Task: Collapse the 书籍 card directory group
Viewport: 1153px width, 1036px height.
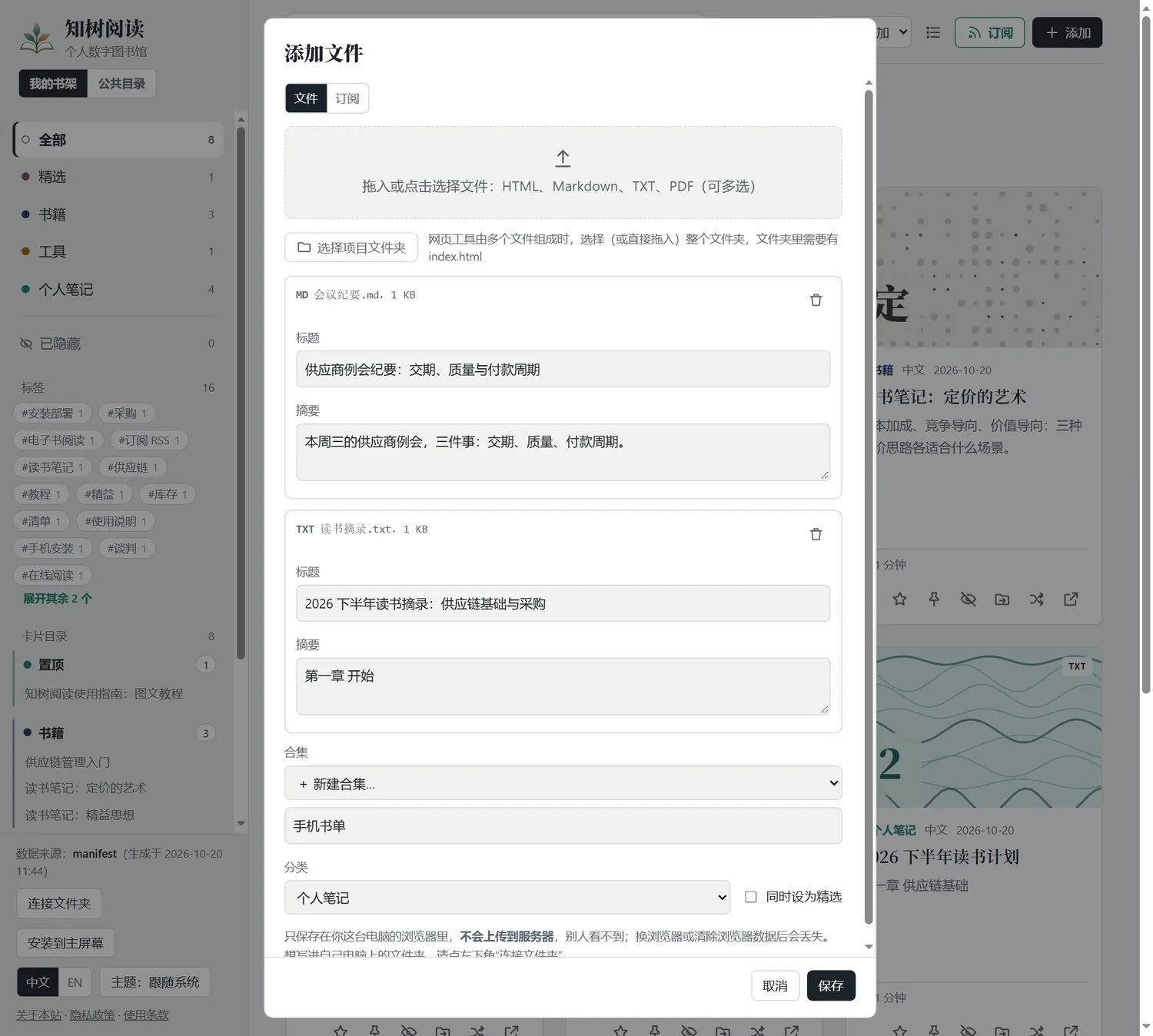Action: [118, 733]
